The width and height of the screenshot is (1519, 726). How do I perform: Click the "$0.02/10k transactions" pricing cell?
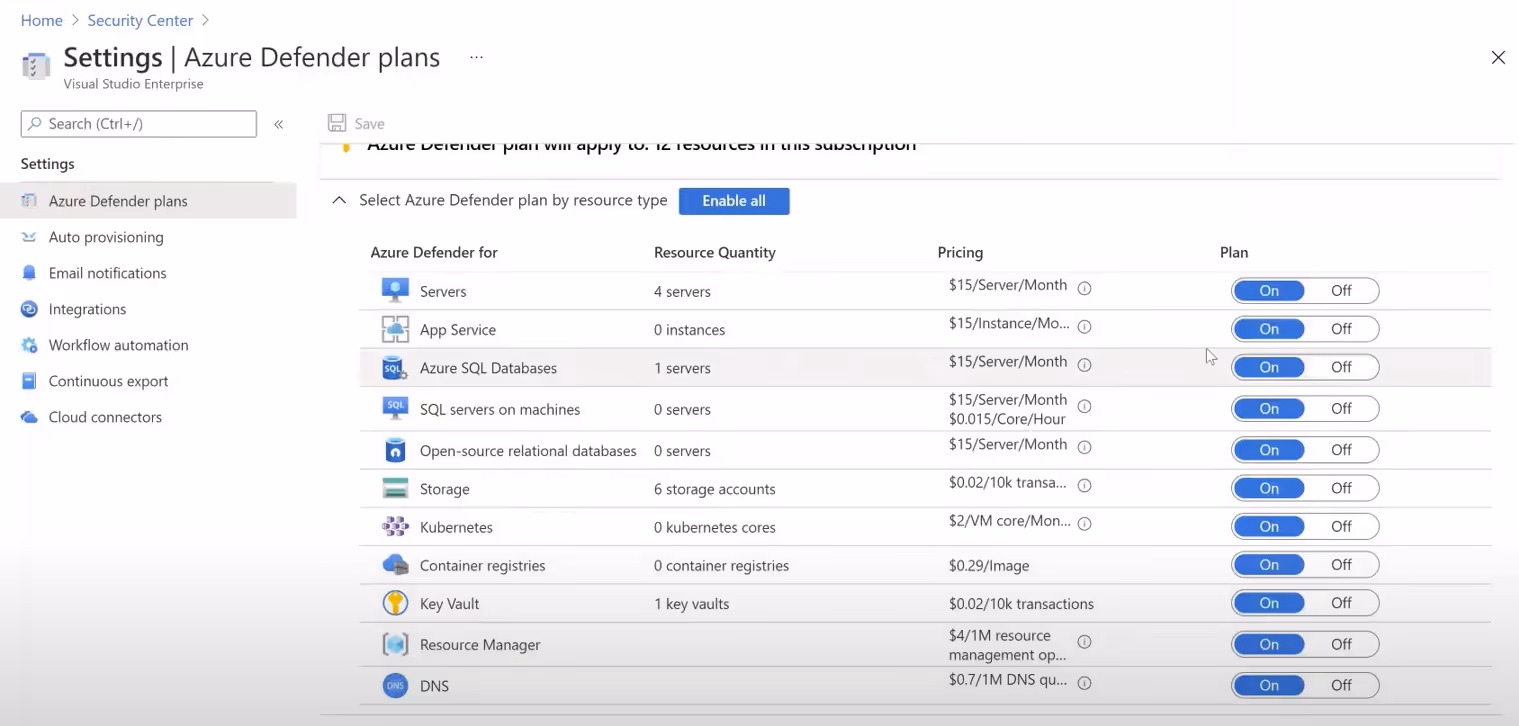tap(1021, 604)
